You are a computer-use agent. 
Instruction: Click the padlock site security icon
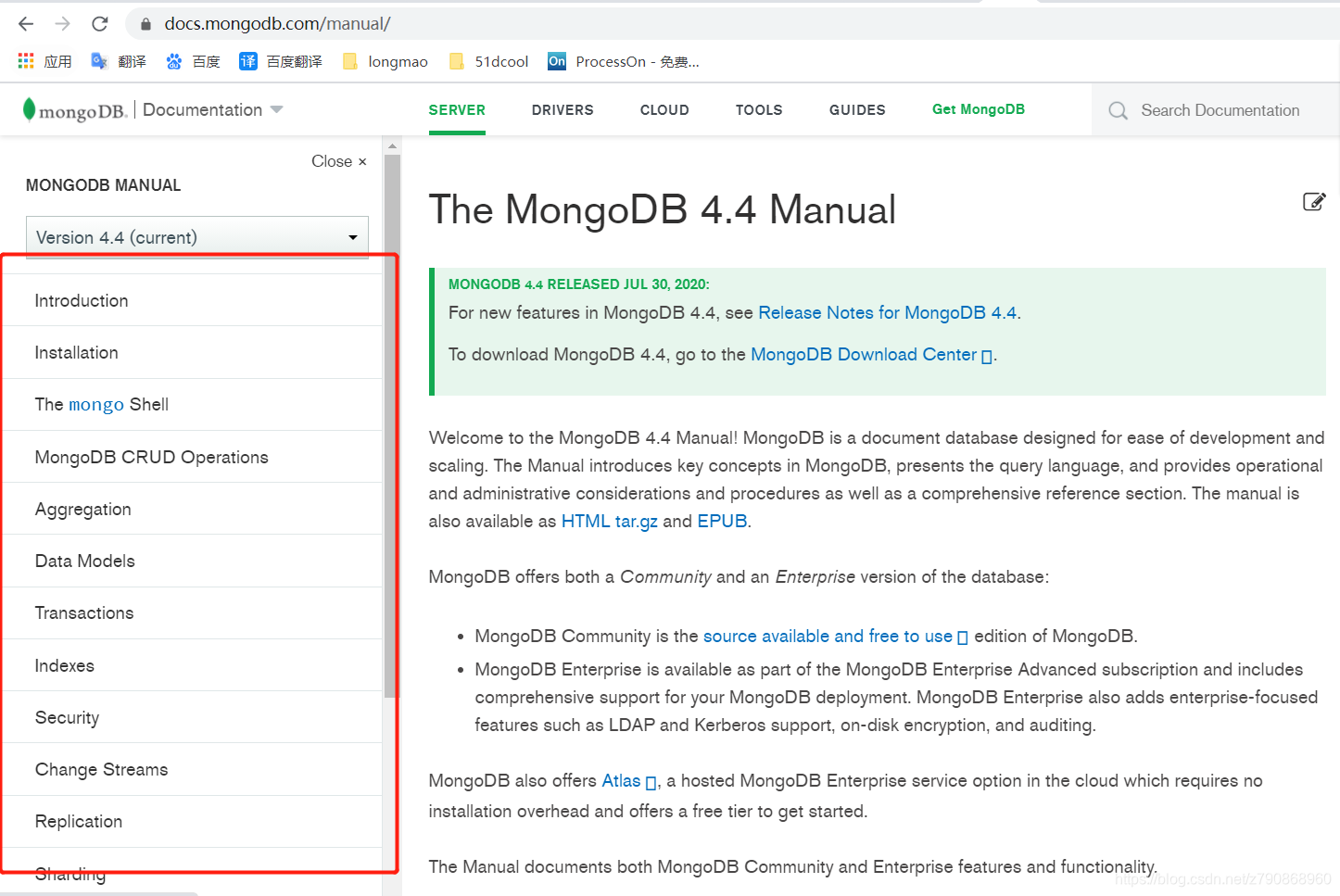145,24
